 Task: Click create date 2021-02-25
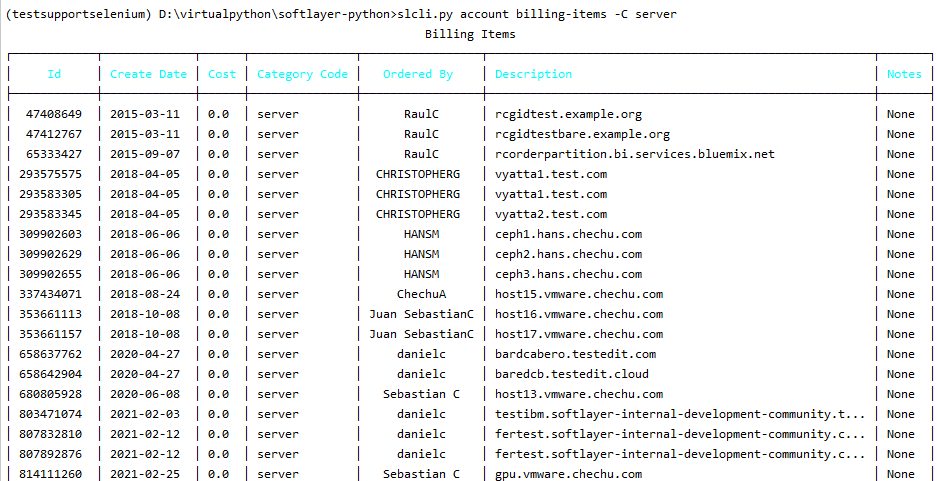click(145, 474)
